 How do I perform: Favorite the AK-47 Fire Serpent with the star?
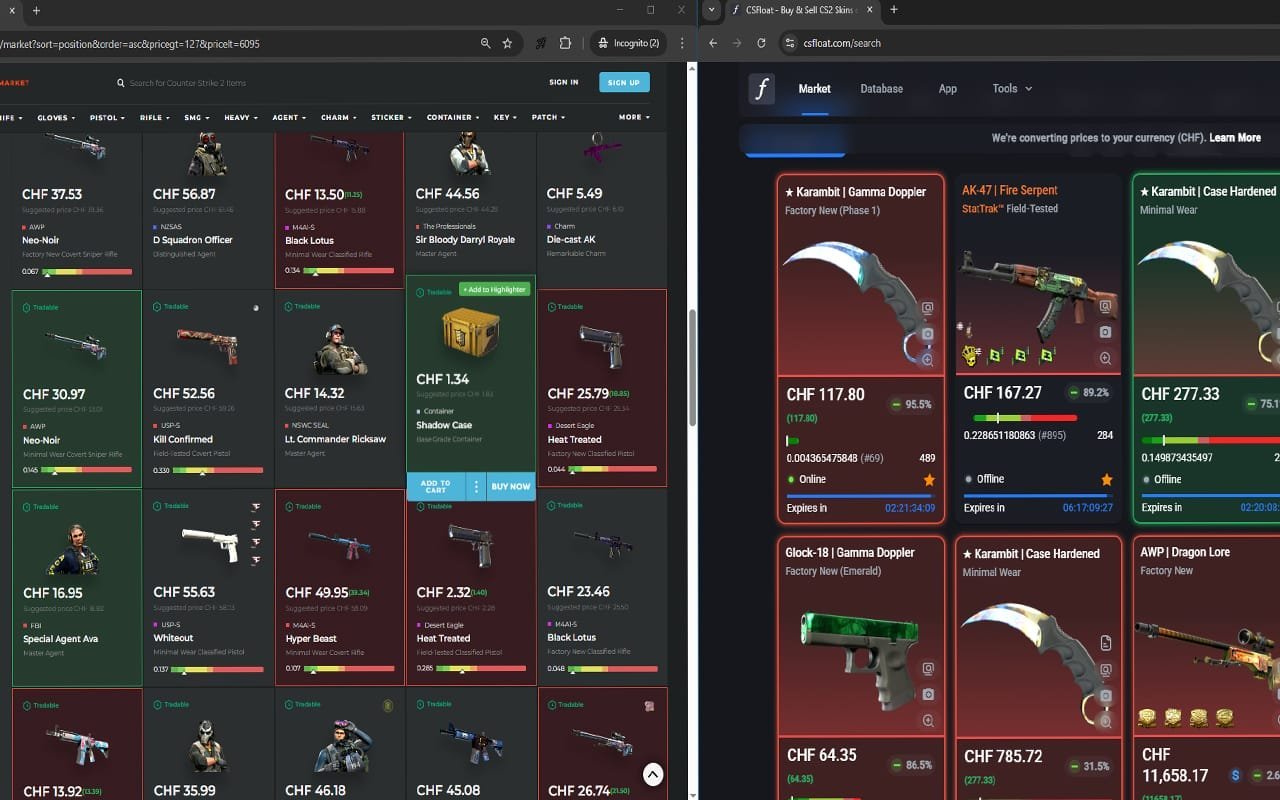pyautogui.click(x=1107, y=480)
